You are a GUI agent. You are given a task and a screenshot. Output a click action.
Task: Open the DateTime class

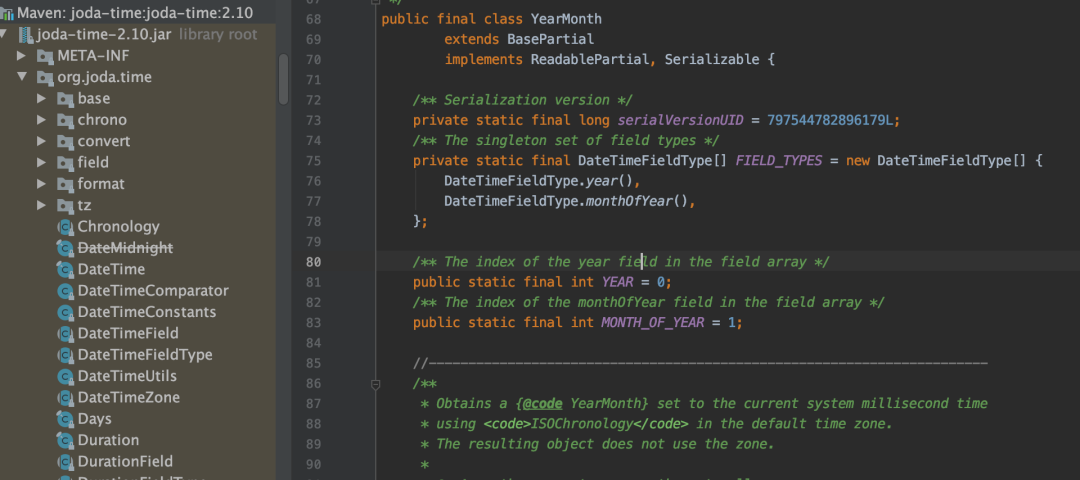[x=111, y=269]
